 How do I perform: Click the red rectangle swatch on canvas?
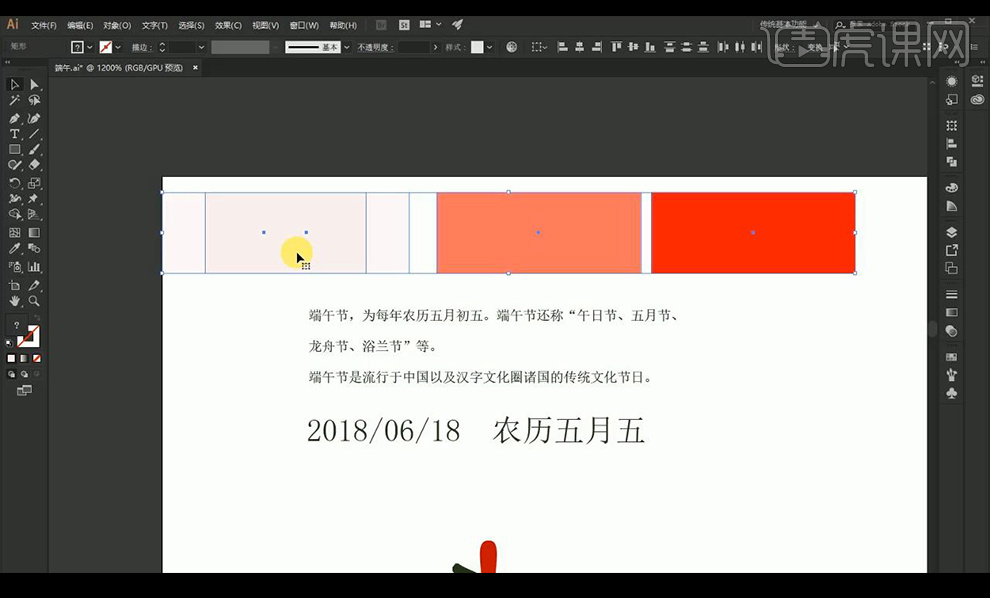[x=753, y=232]
